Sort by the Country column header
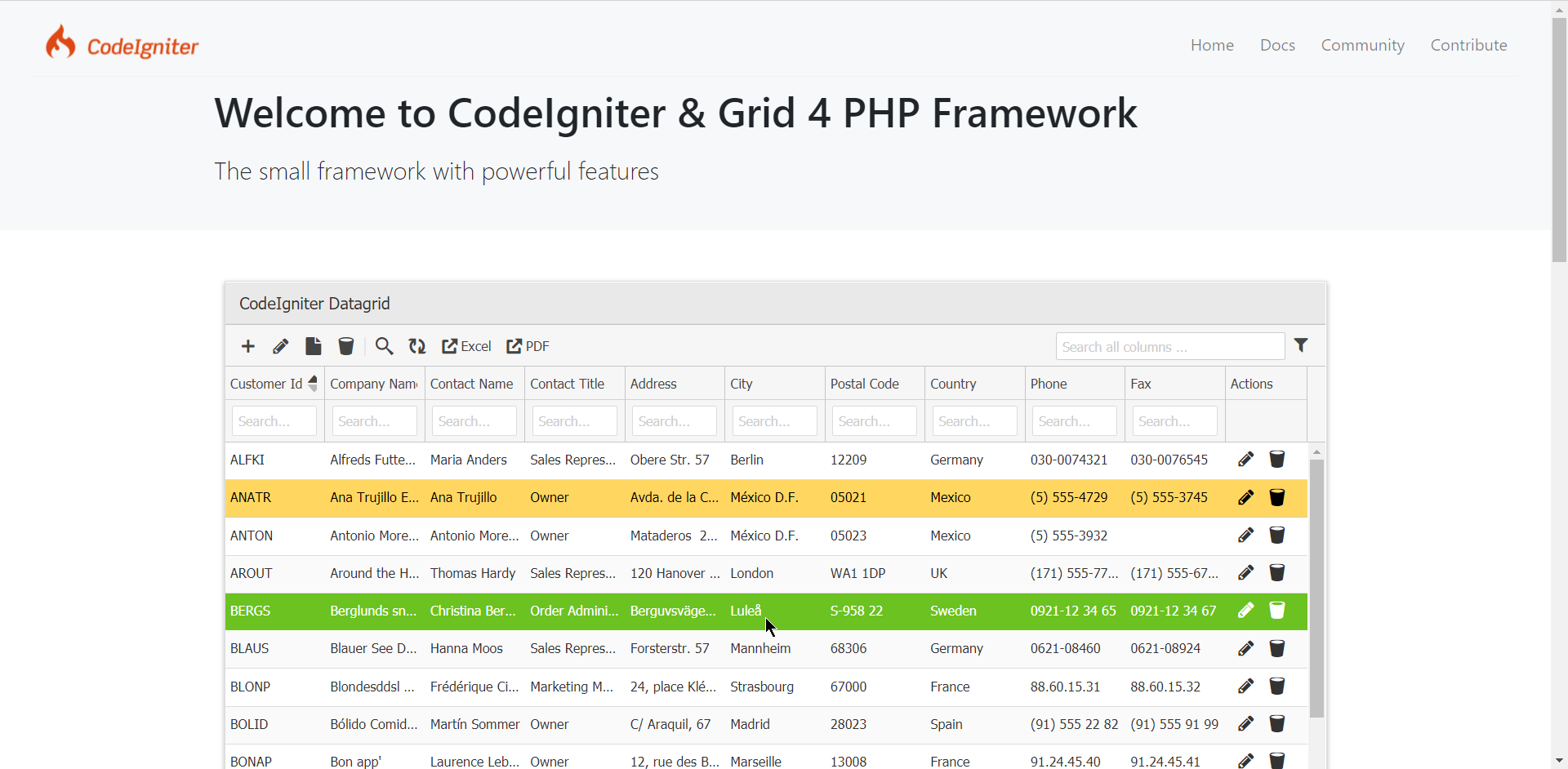Viewport: 1568px width, 769px height. [x=953, y=384]
